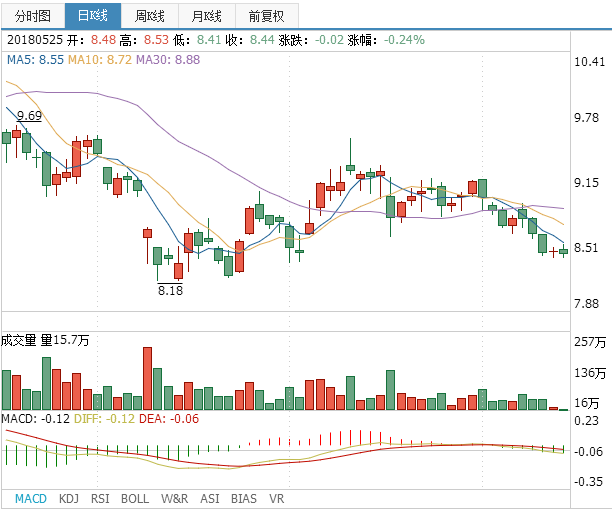
Task: Click the 0.23 MACD axis label
Action: [586, 420]
